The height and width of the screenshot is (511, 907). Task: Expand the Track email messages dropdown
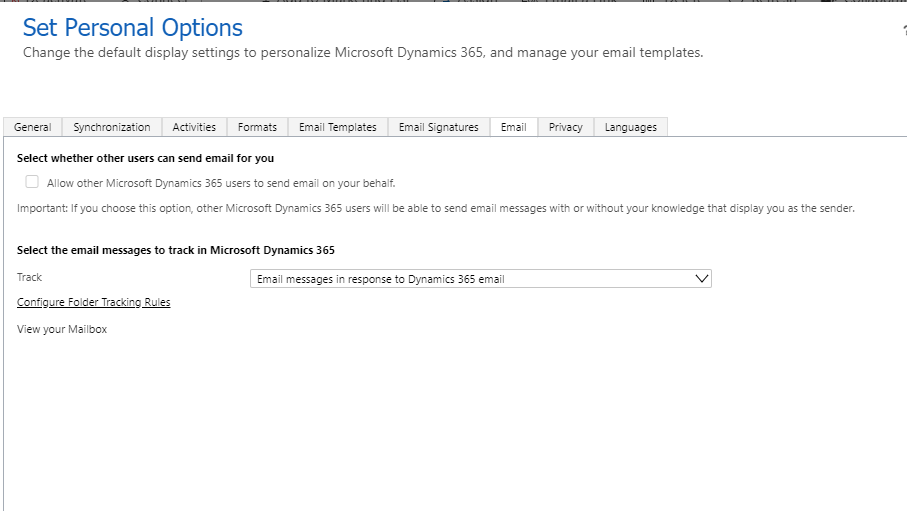point(481,278)
